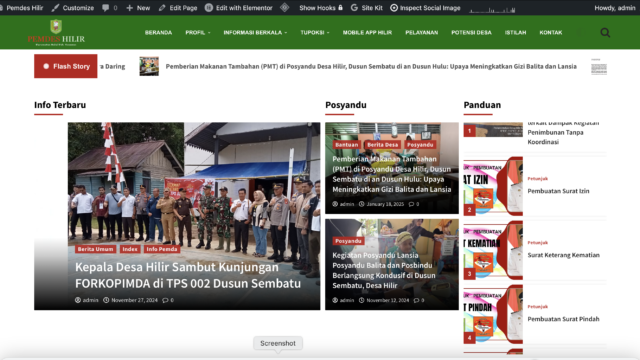Click thumbnail number 1 in Panduan list
The width and height of the screenshot is (640, 360).
coord(493,130)
